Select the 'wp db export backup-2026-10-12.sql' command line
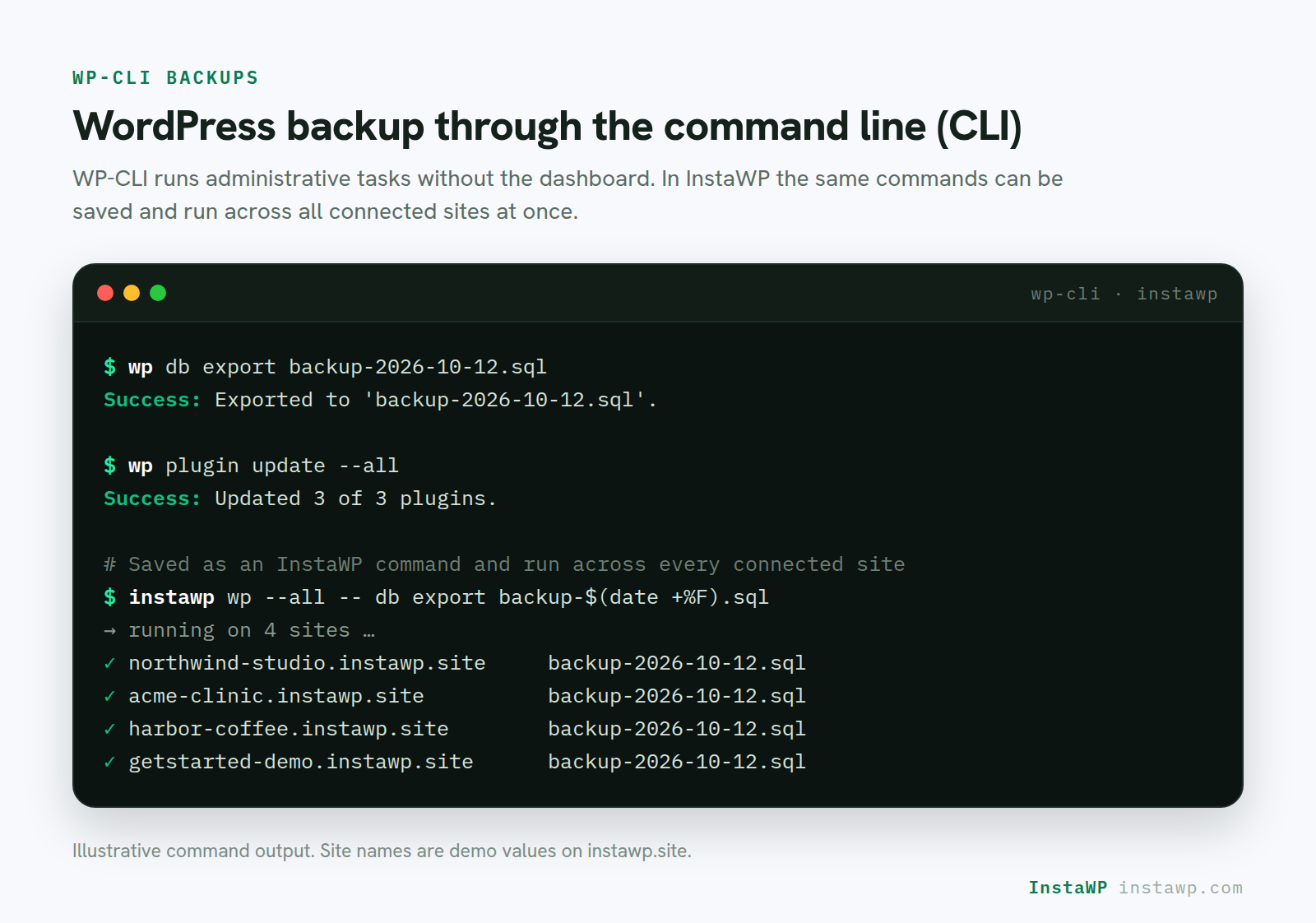This screenshot has height=923, width=1316. [325, 367]
